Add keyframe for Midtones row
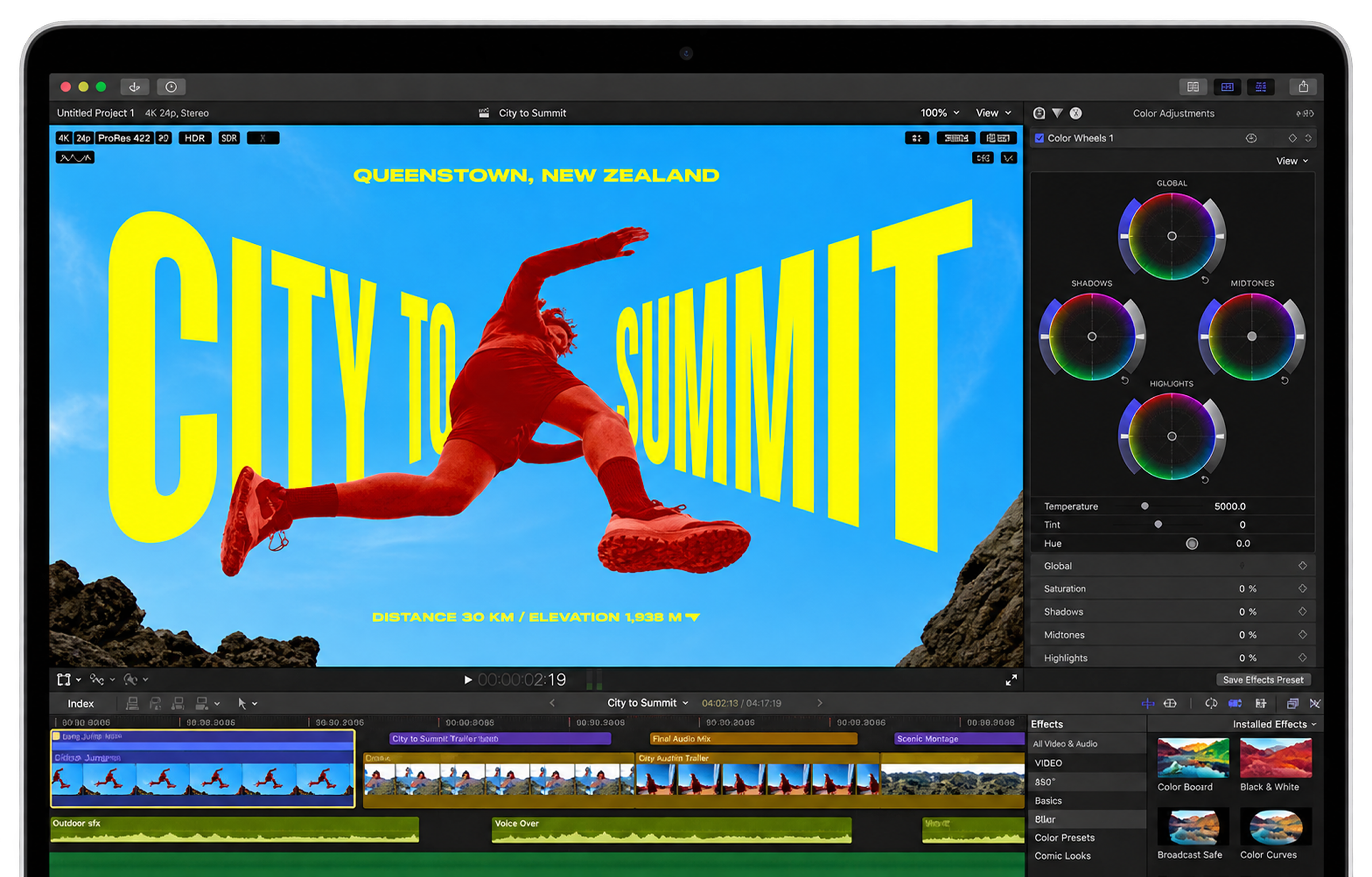Screen dimensions: 1372x877 [x=1302, y=634]
